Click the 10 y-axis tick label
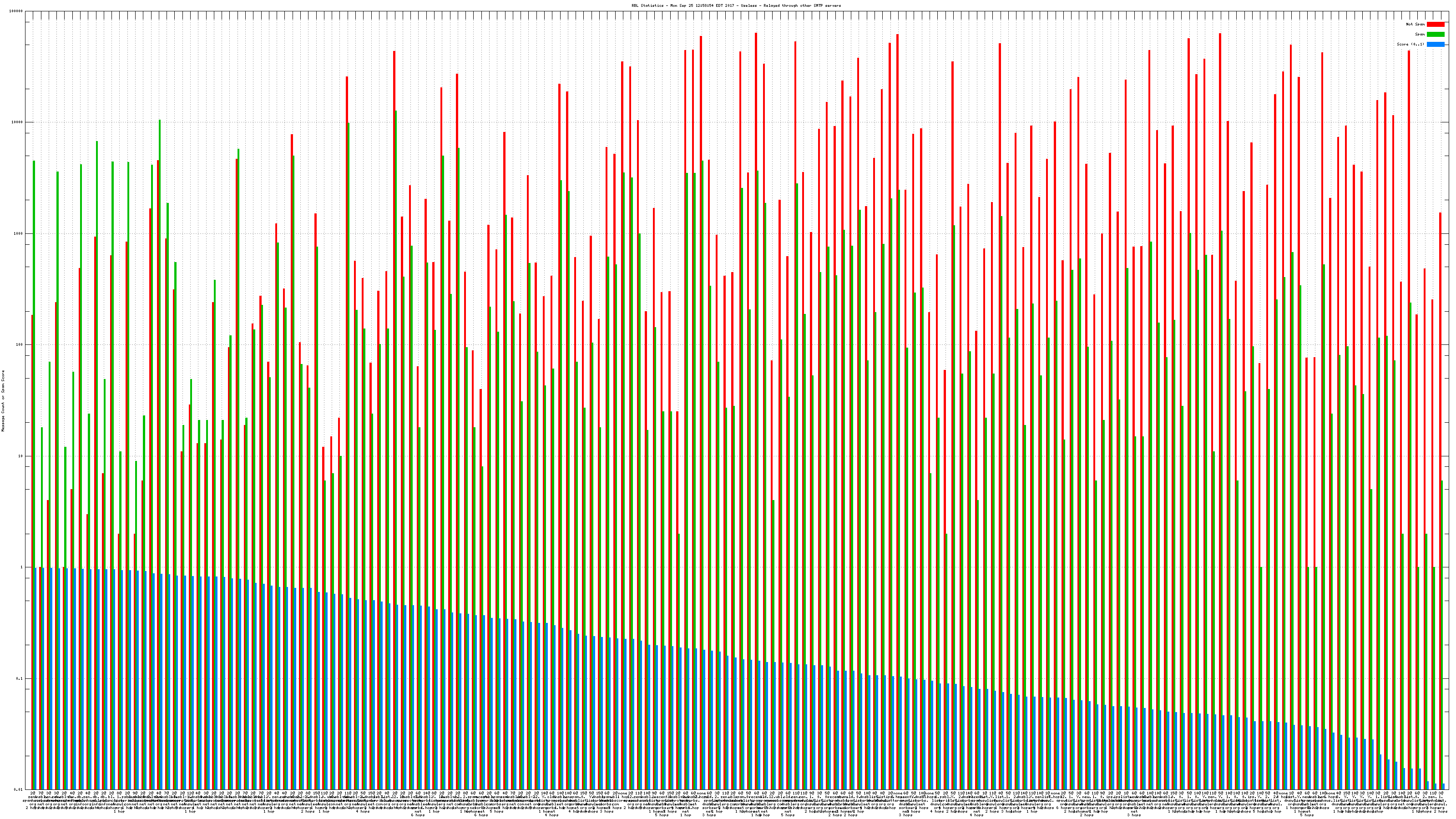The image size is (1456, 819). 21,456
